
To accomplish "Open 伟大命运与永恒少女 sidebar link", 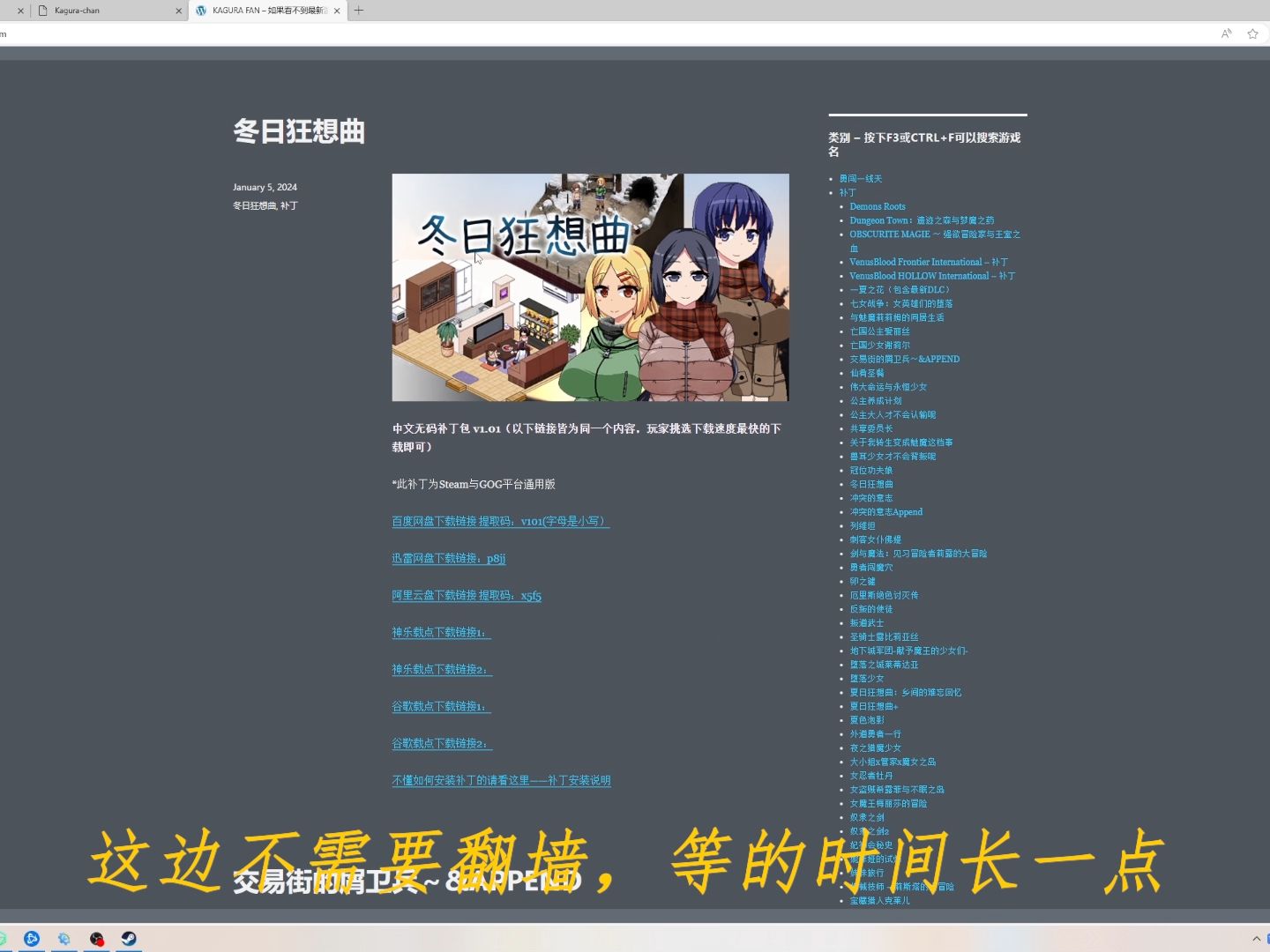I will (888, 387).
